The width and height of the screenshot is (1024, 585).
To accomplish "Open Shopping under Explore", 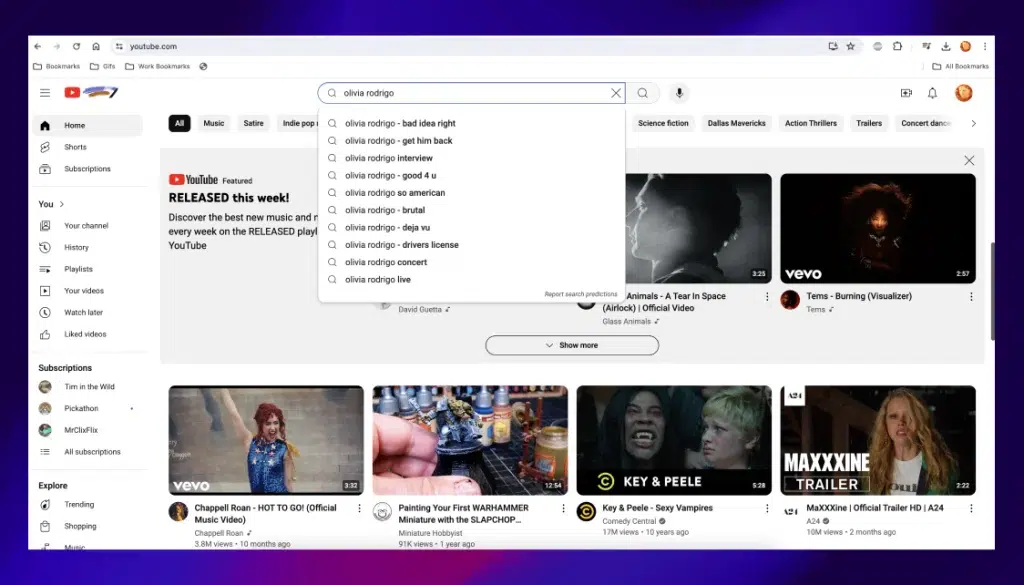I will pos(88,526).
